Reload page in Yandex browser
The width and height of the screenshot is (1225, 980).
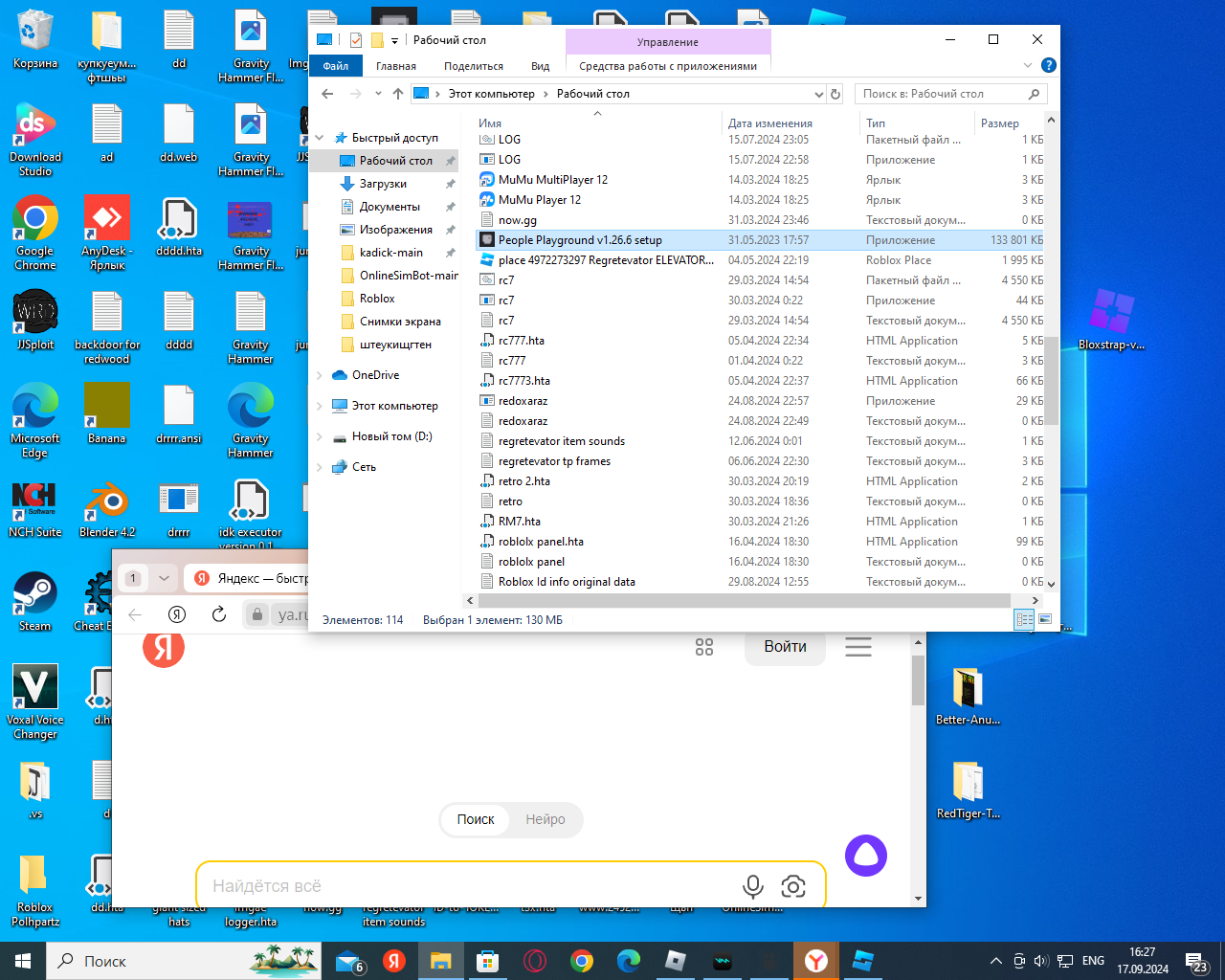(219, 614)
